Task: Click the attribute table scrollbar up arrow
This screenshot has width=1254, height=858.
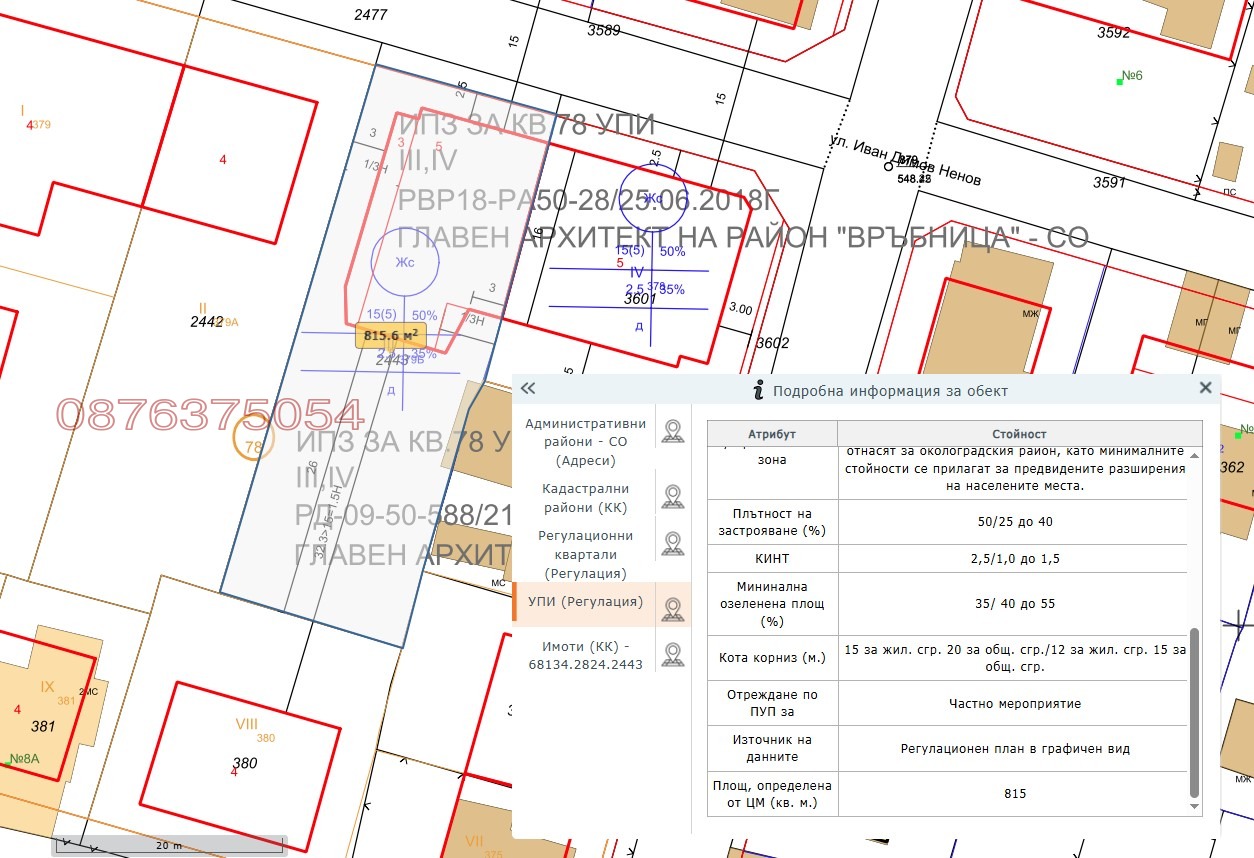Action: [x=1194, y=455]
